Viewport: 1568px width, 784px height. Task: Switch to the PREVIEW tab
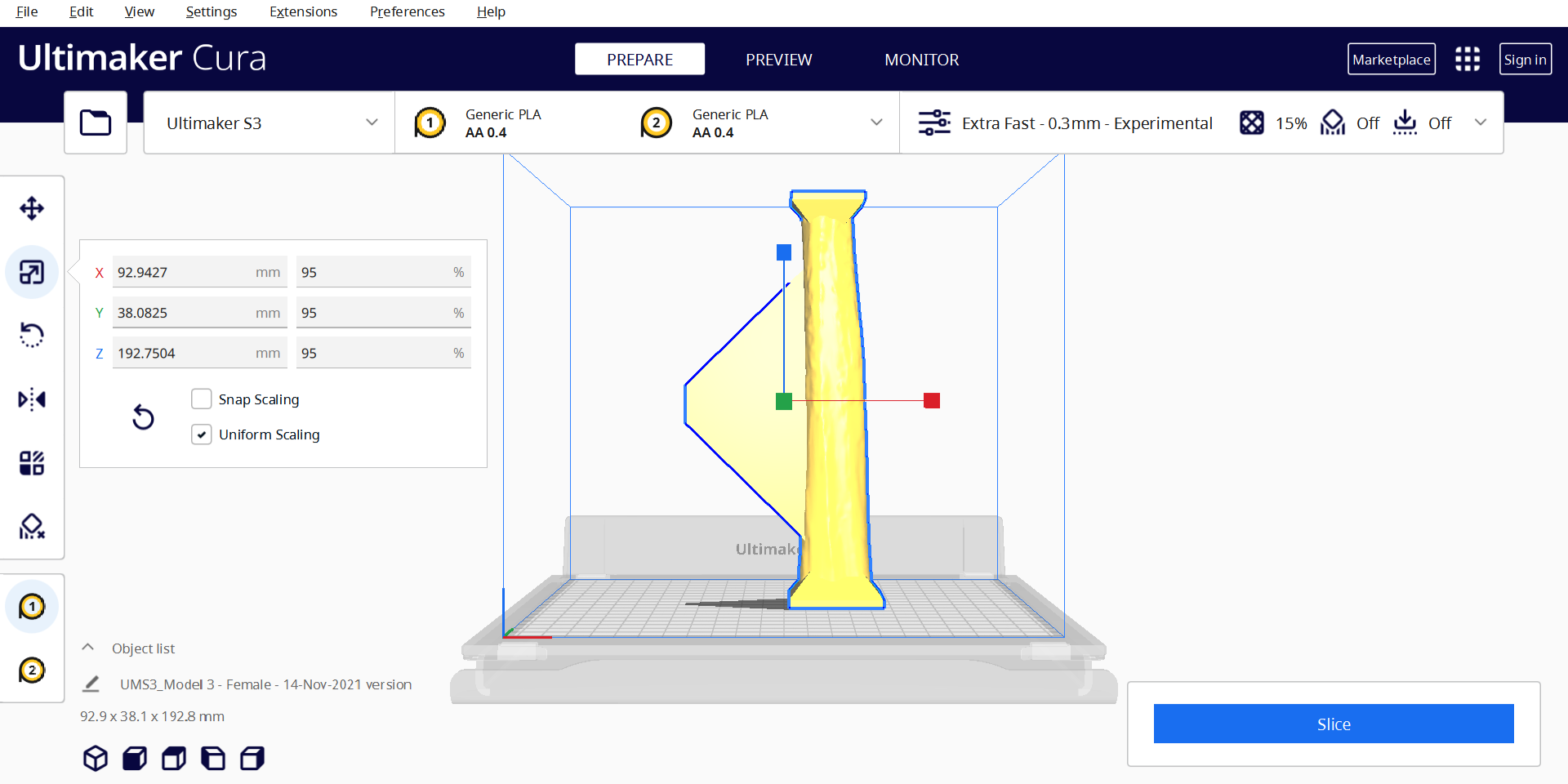point(778,60)
